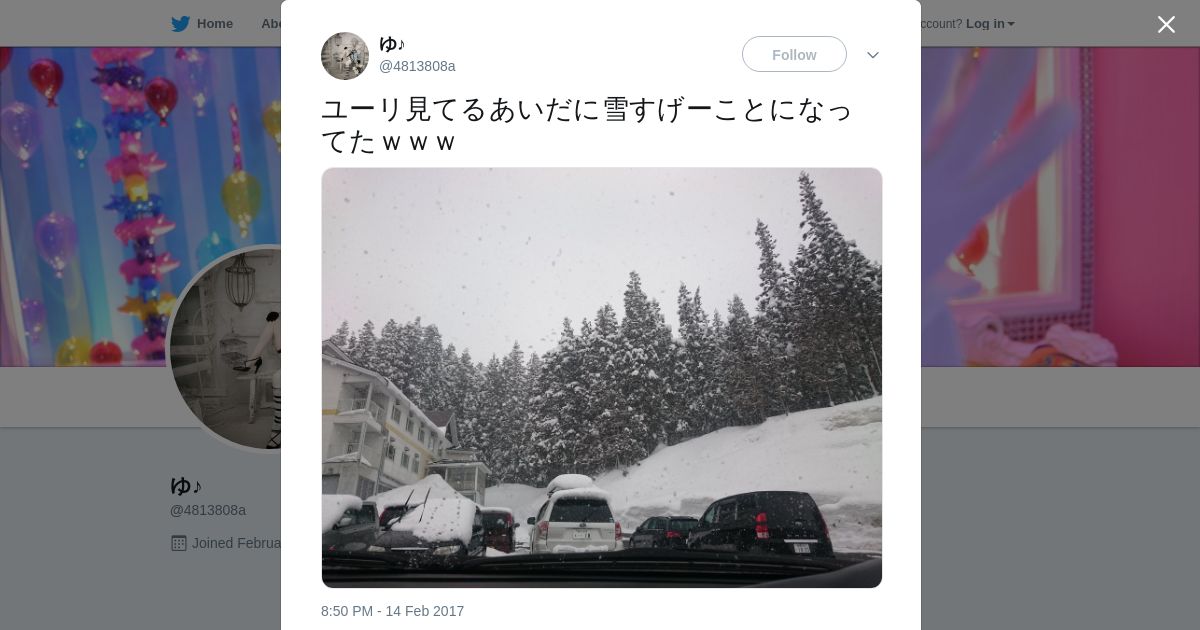Click the Japanese tweet text

586,125
